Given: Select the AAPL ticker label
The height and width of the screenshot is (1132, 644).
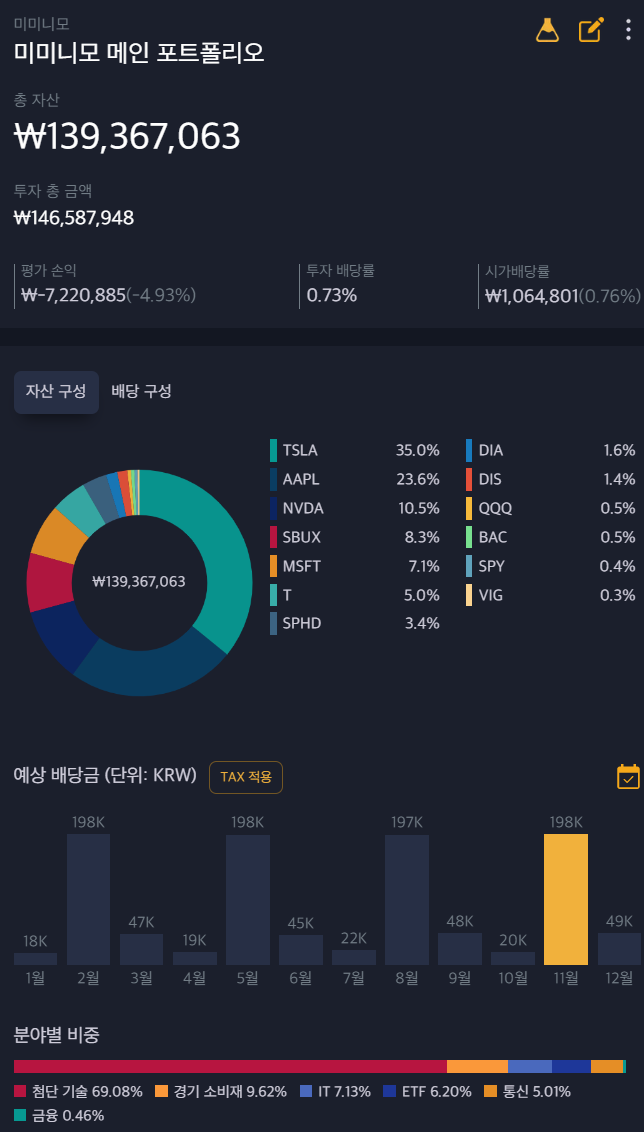Looking at the screenshot, I should pos(301,479).
